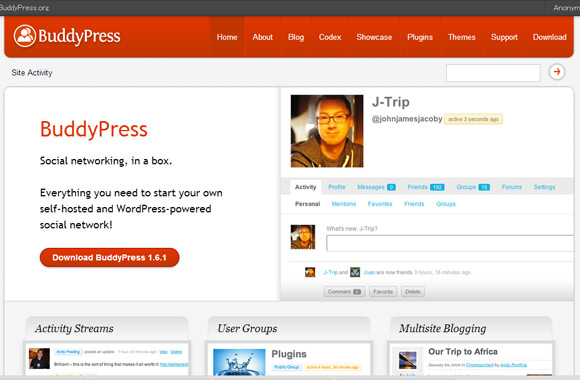The width and height of the screenshot is (580, 380).
Task: Delete the friendship activity entry
Action: pyautogui.click(x=413, y=292)
